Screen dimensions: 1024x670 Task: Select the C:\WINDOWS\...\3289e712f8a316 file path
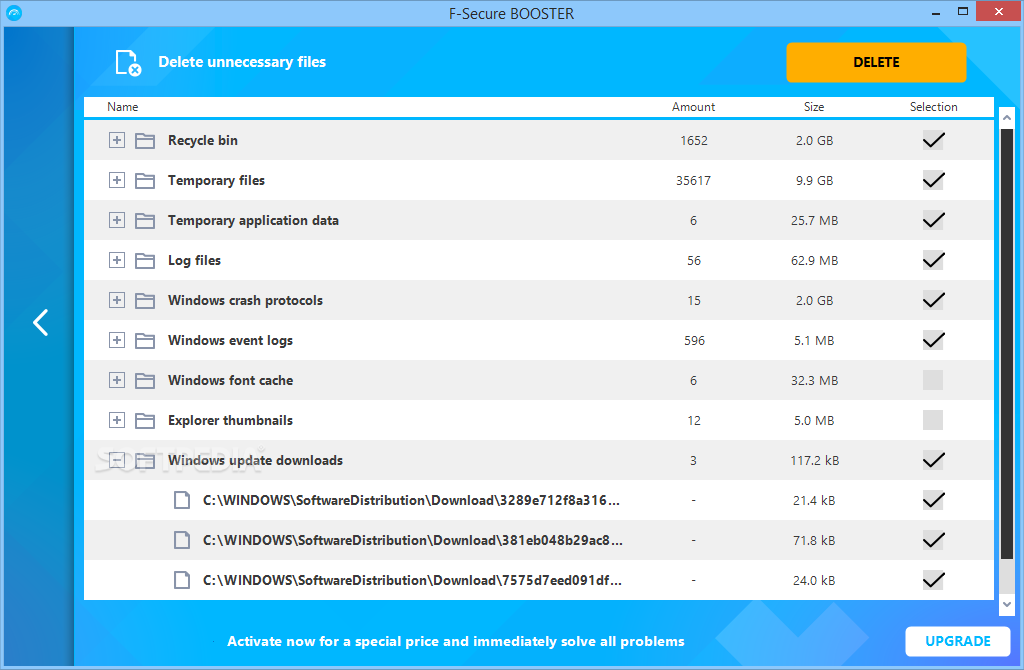[411, 500]
